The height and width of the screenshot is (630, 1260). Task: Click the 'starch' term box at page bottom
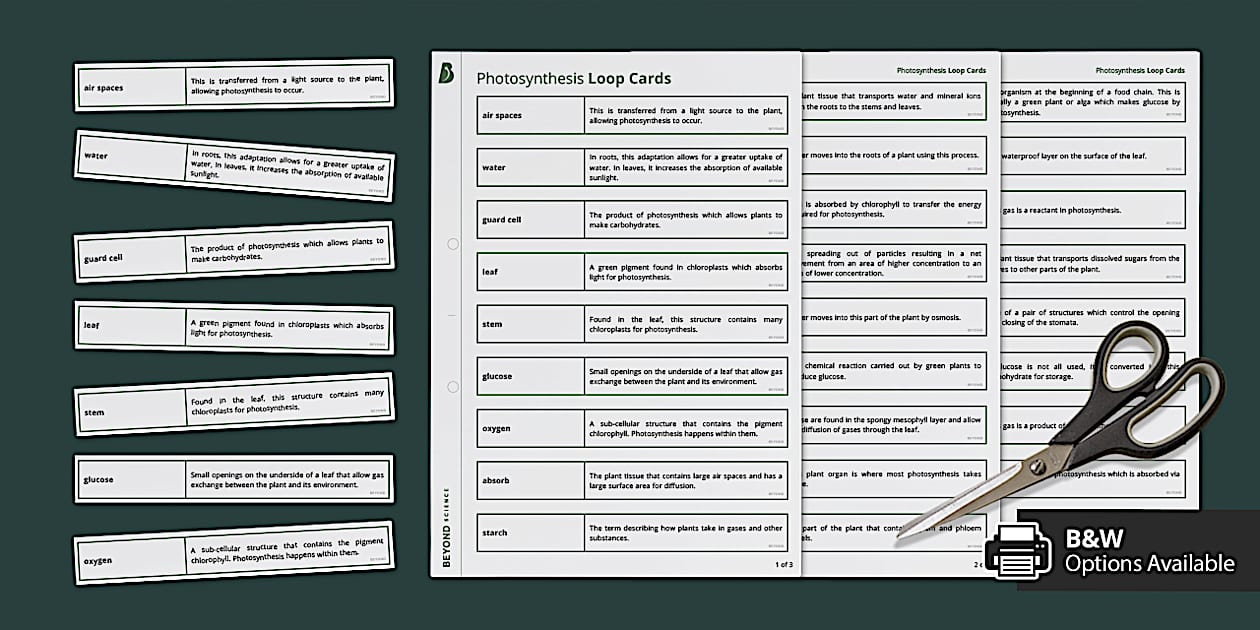pyautogui.click(x=528, y=532)
